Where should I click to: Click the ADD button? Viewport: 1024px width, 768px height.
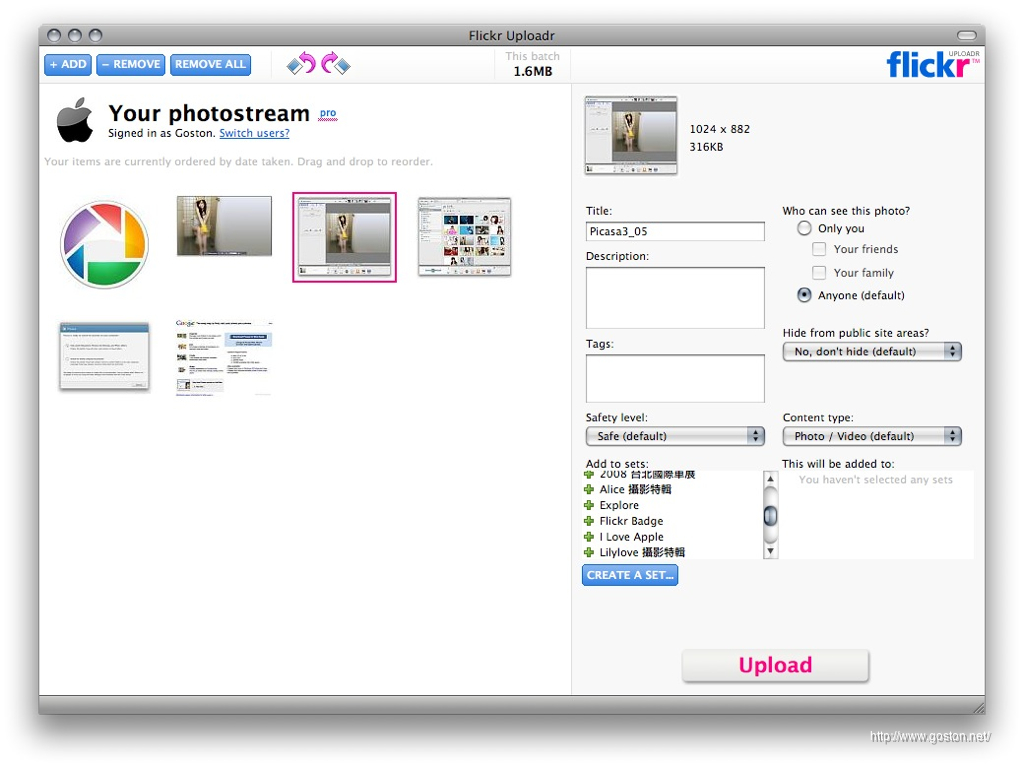click(x=68, y=65)
